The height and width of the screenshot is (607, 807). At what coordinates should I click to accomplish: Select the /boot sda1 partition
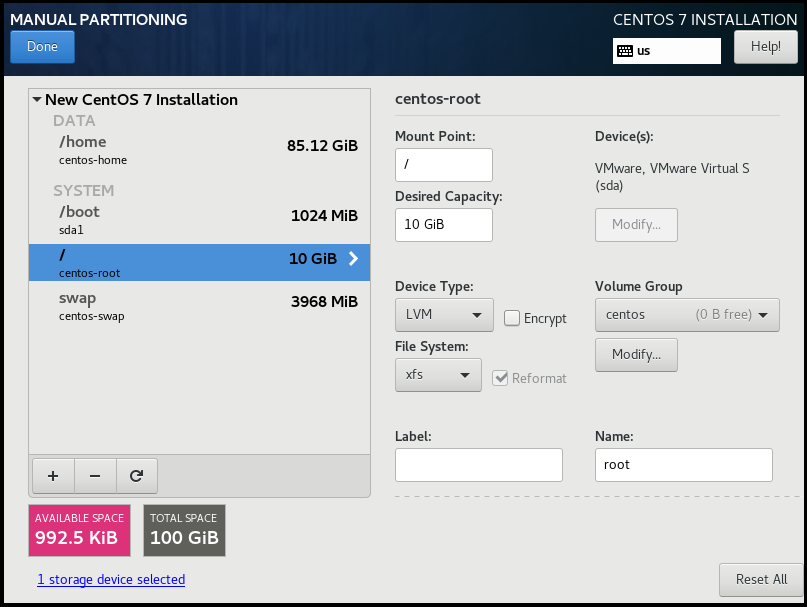coord(200,220)
